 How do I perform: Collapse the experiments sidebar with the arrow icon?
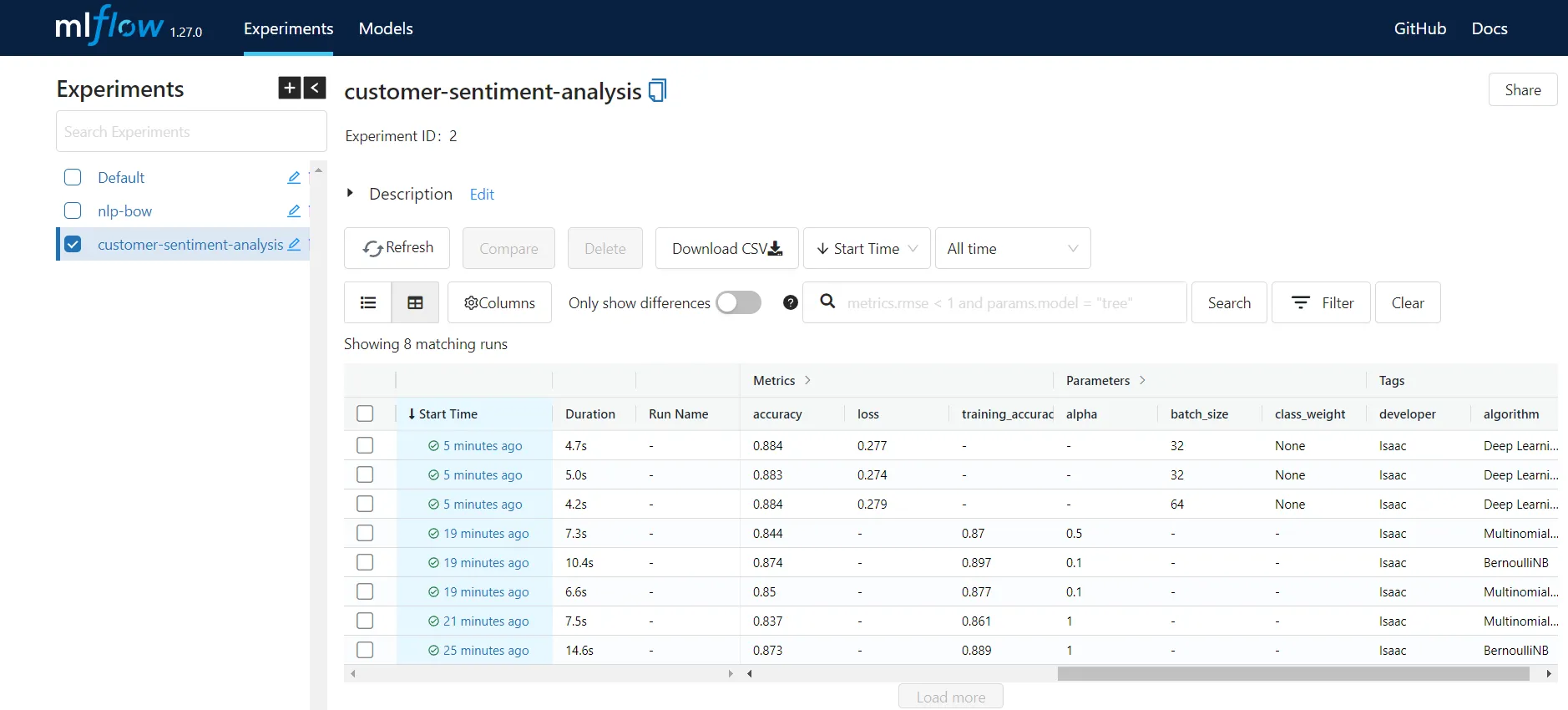(x=315, y=88)
